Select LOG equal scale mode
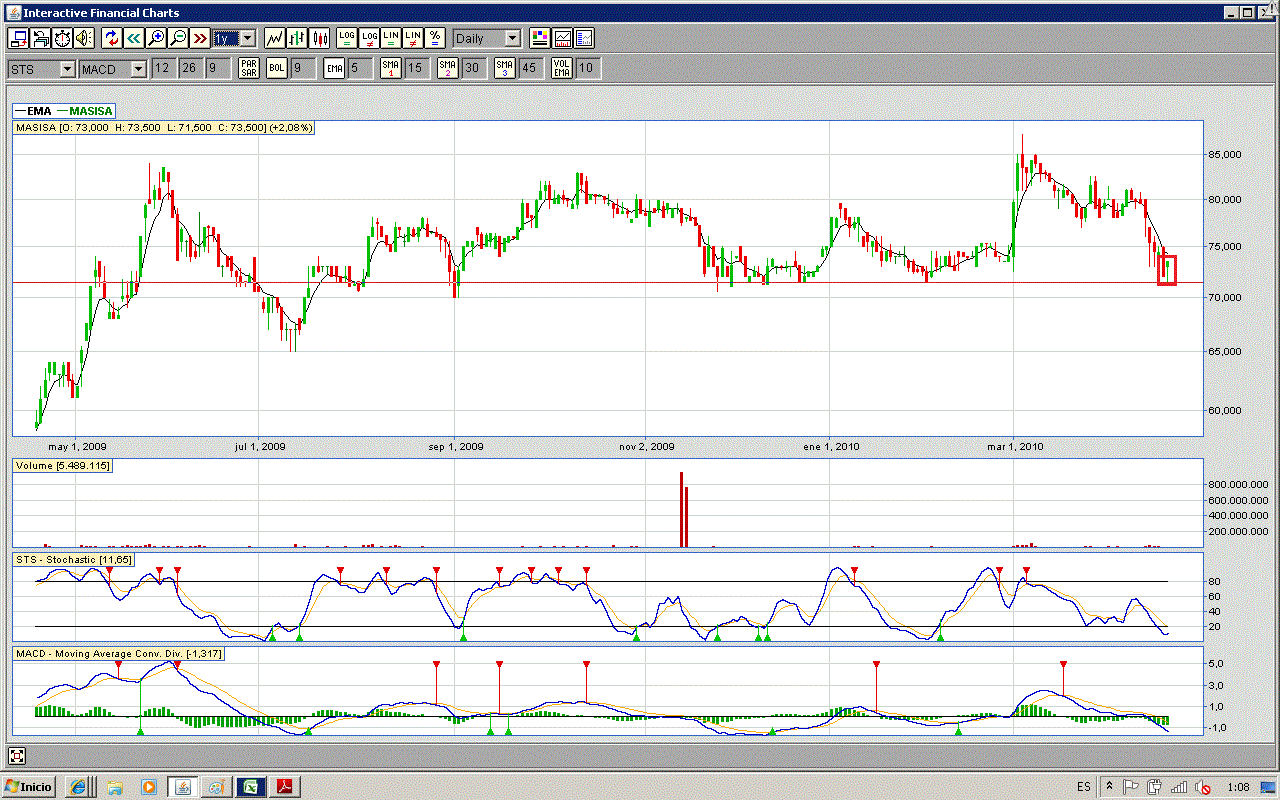 tap(347, 38)
